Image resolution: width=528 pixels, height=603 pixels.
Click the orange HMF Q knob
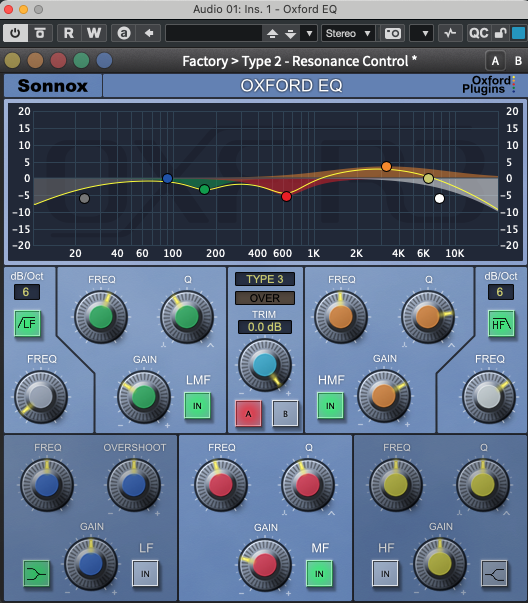point(428,317)
